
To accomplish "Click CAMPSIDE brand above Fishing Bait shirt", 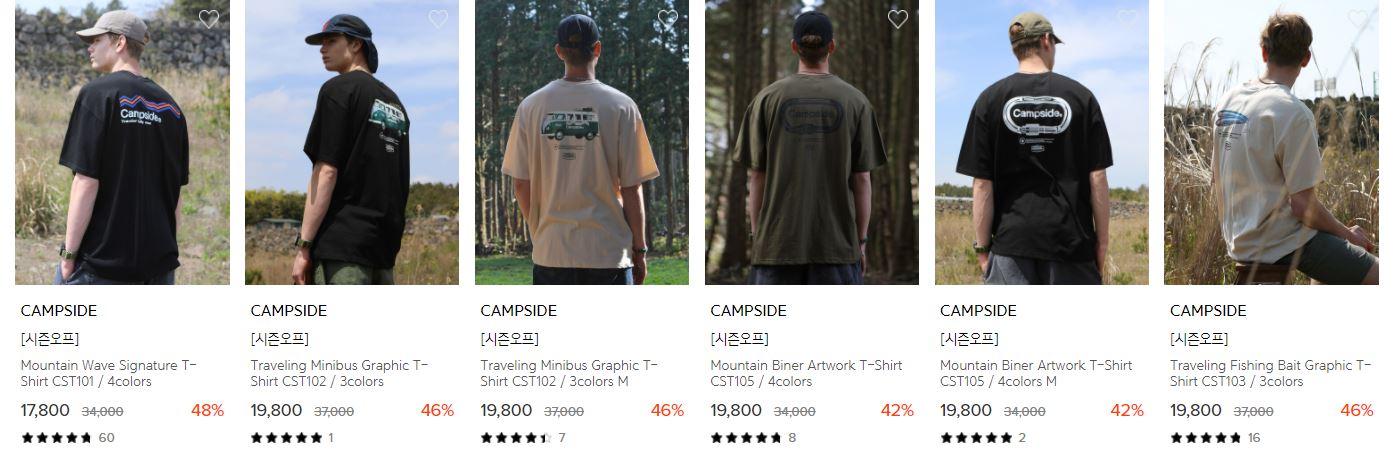I will pos(1208,311).
